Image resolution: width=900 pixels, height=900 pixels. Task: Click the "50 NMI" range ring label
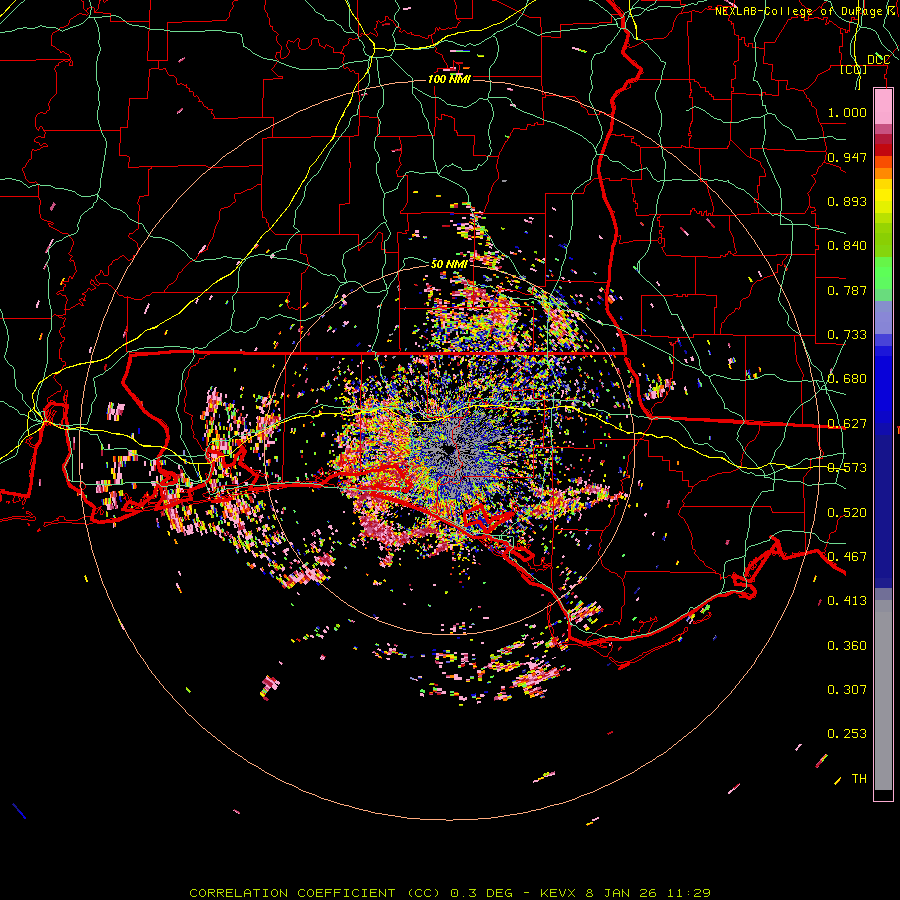tap(449, 264)
